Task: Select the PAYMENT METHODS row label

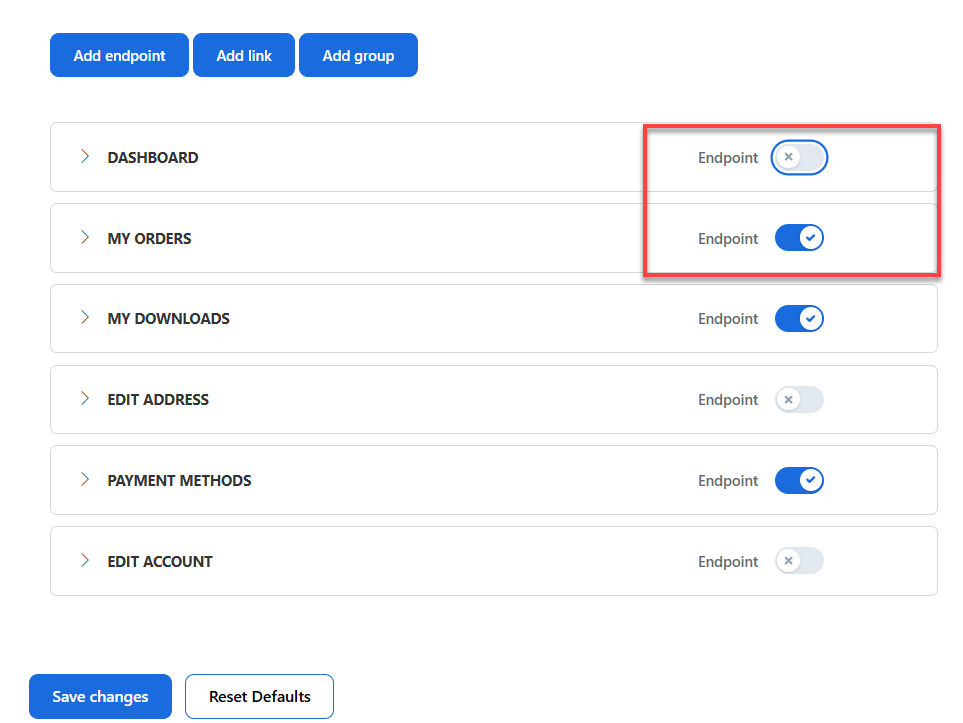Action: 179,480
